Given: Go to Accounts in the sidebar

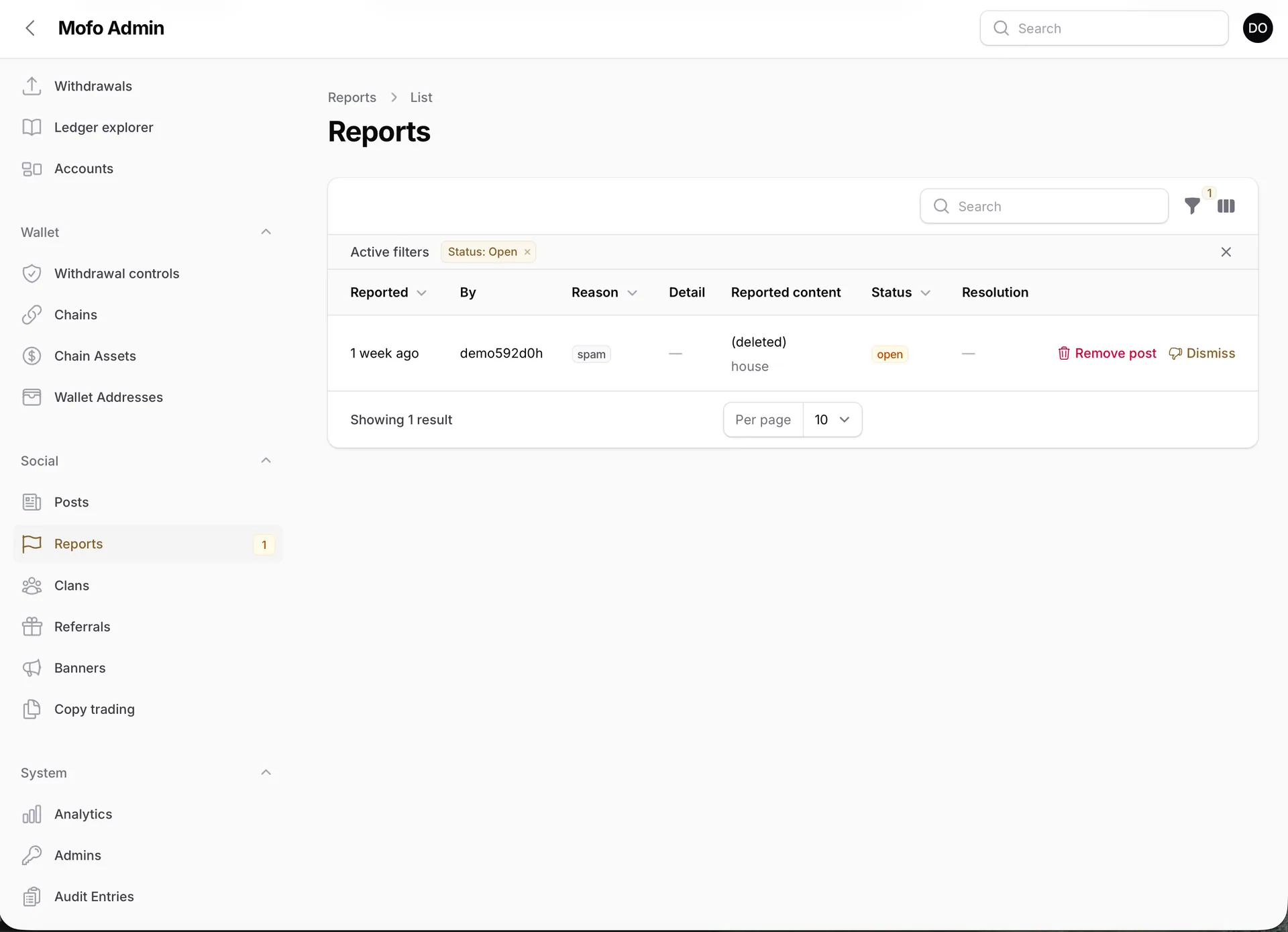Looking at the screenshot, I should coord(83,168).
